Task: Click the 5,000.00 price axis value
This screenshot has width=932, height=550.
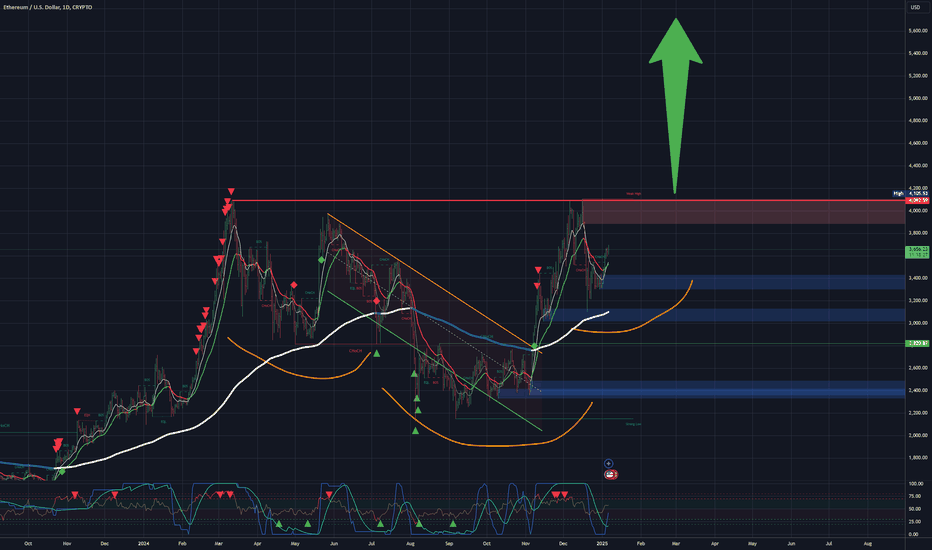Action: point(918,98)
